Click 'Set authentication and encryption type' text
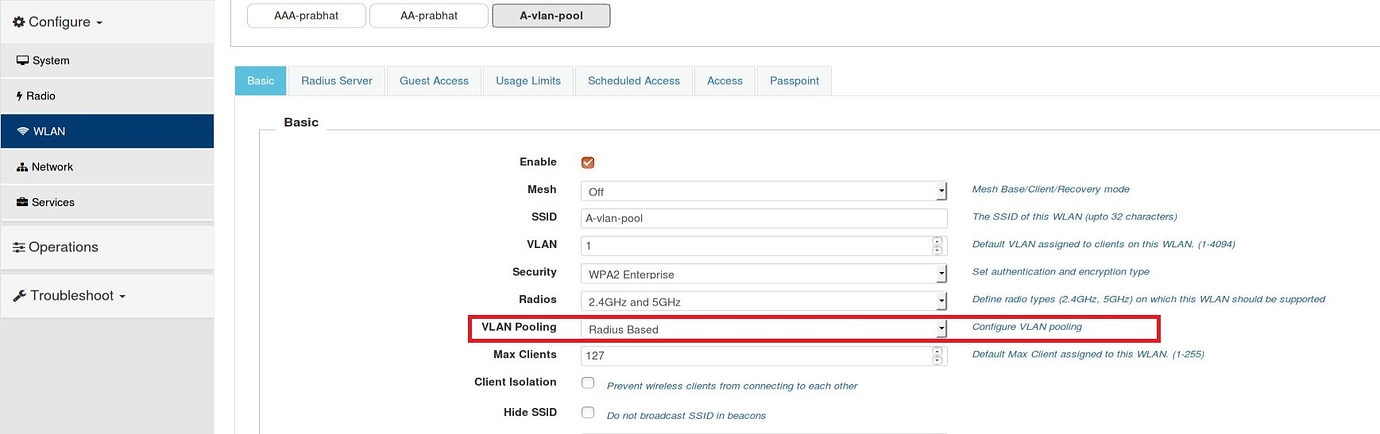1380x434 pixels. 1061,272
